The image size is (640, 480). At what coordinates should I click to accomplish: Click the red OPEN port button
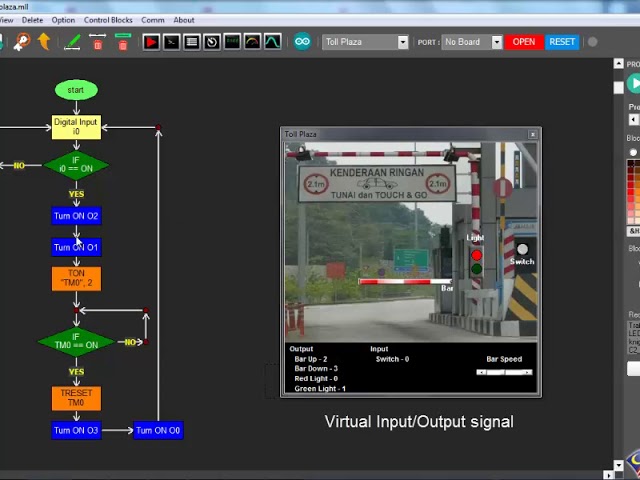pos(524,42)
